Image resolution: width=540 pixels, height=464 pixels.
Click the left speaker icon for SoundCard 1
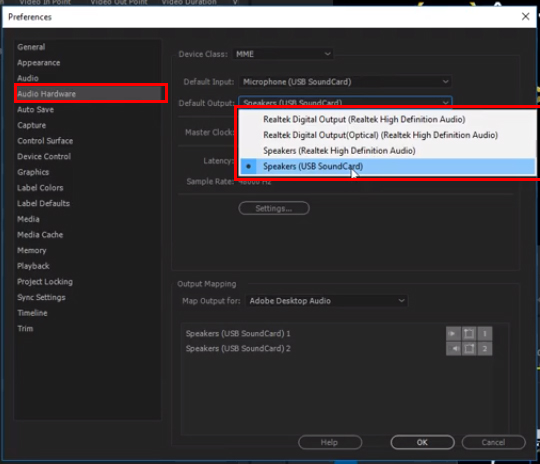tap(453, 333)
